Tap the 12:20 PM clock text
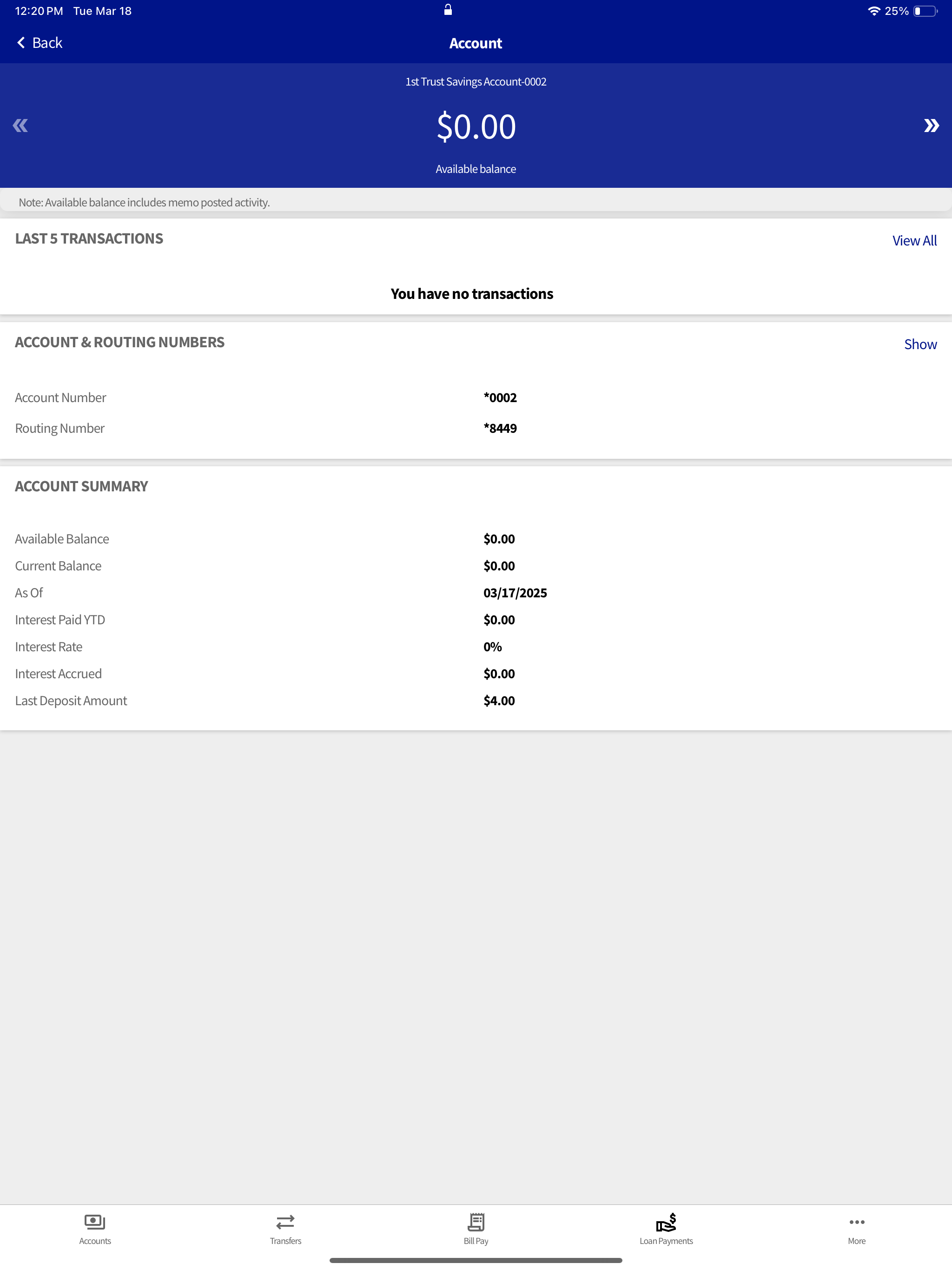The height and width of the screenshot is (1270, 952). coord(39,11)
